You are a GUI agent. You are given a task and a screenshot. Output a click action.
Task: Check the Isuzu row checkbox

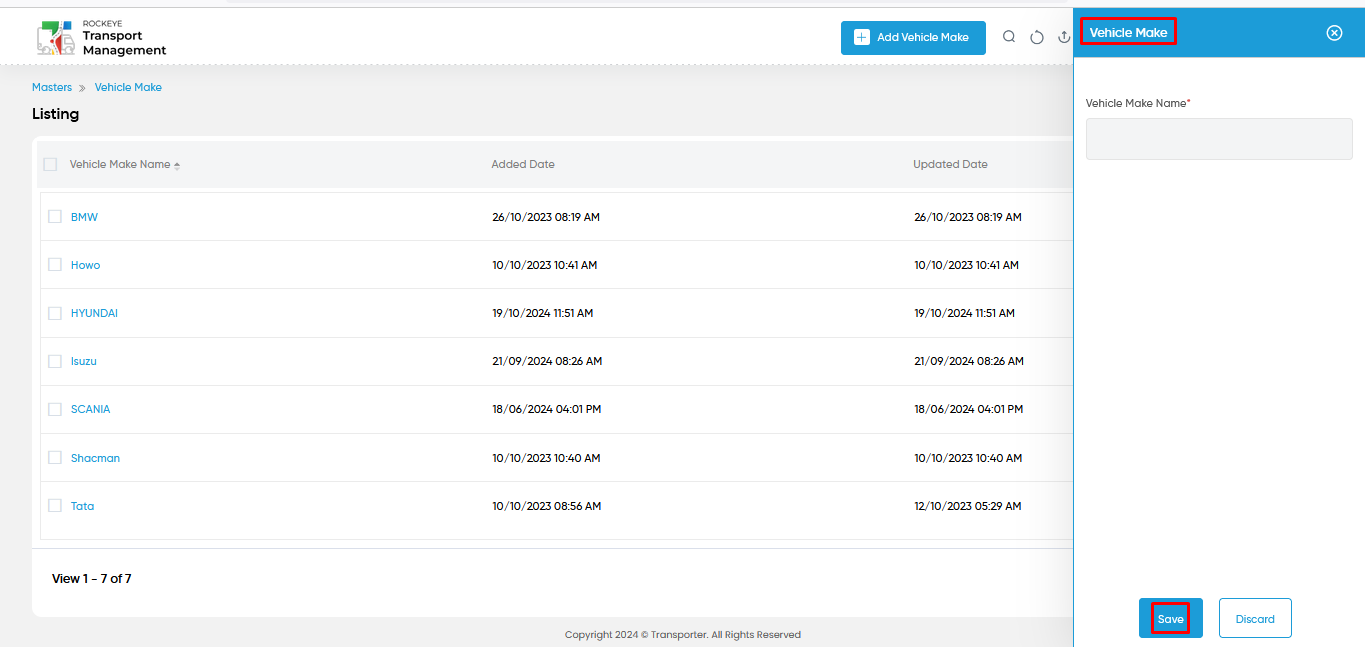pos(55,361)
